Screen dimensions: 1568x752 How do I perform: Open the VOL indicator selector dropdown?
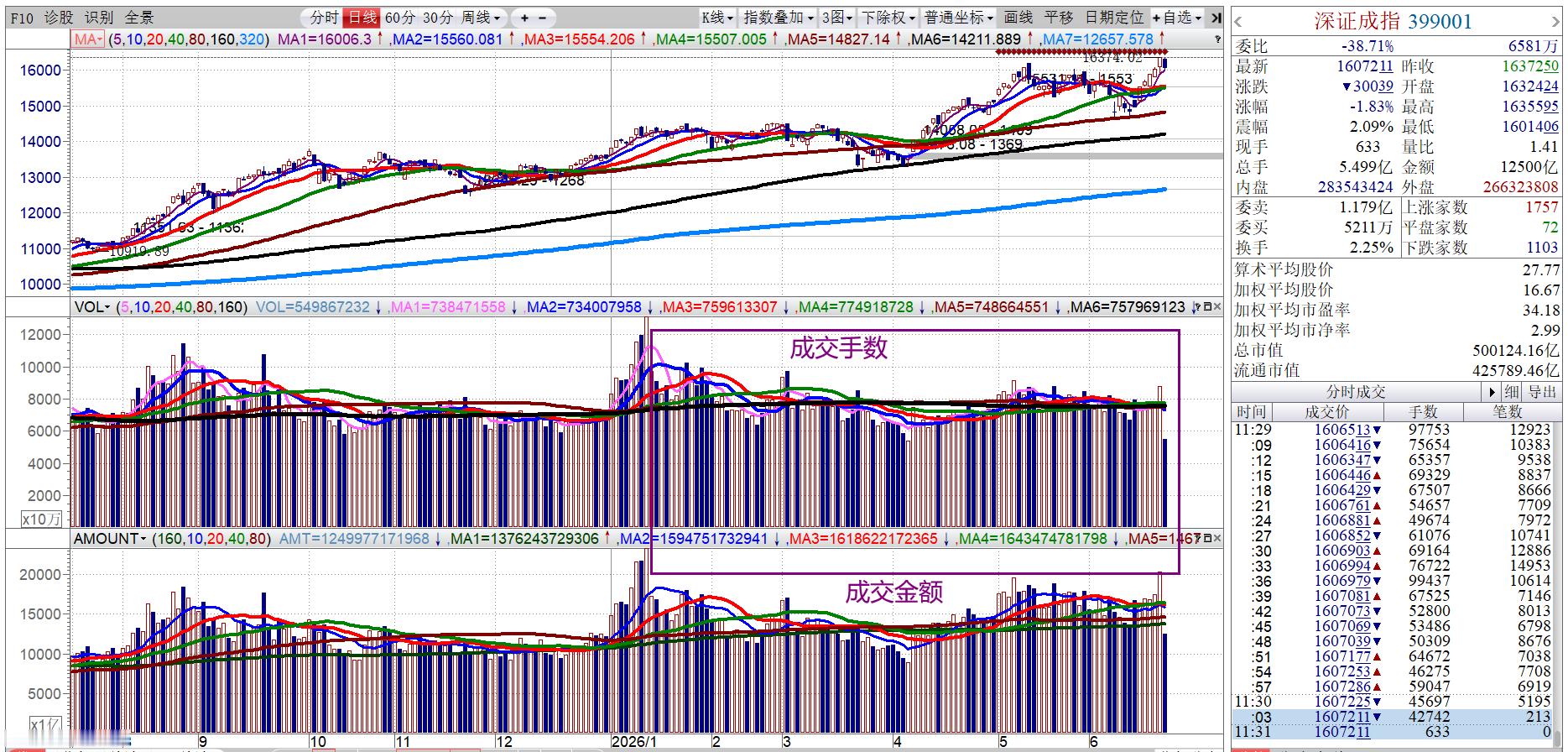tap(92, 307)
